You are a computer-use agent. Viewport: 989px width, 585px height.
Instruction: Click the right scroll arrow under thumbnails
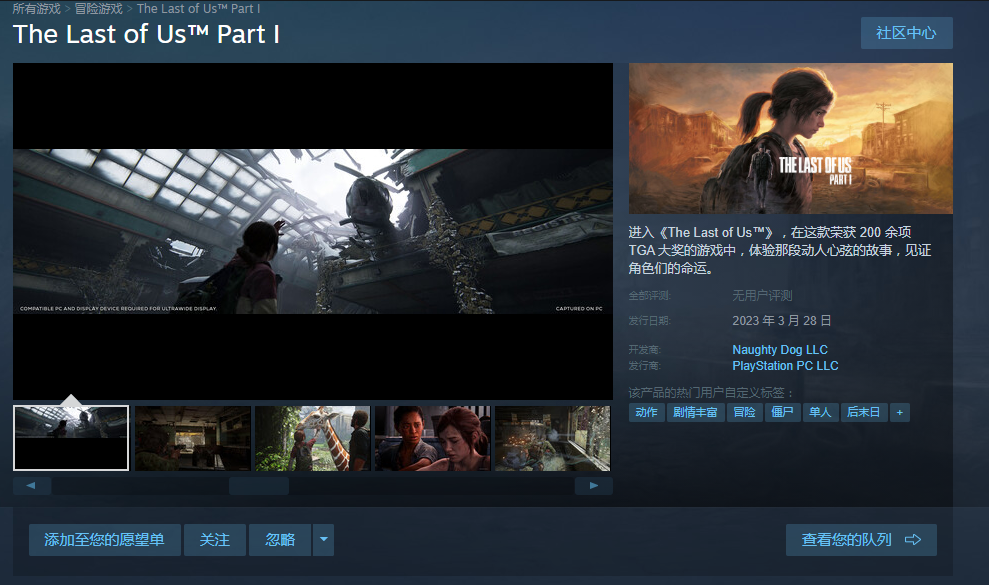[x=594, y=486]
